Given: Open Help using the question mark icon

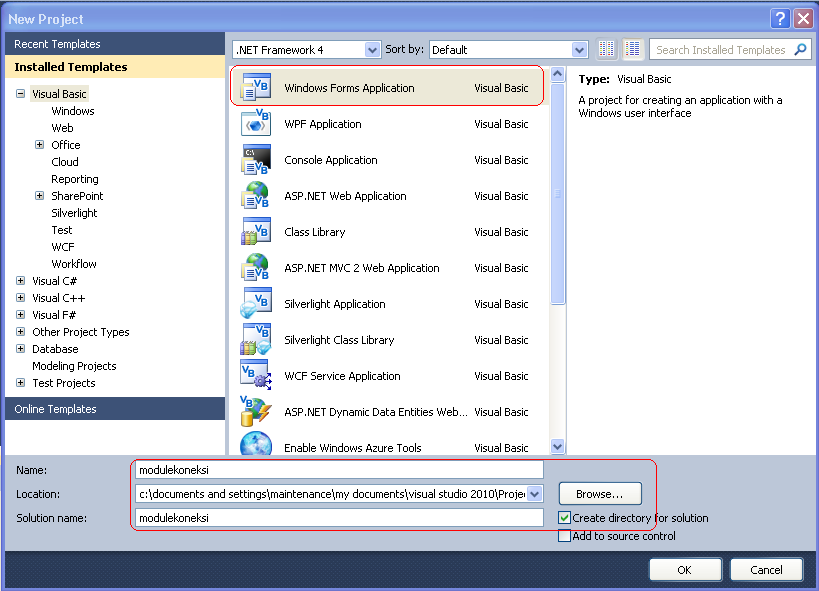Looking at the screenshot, I should pos(779,18).
